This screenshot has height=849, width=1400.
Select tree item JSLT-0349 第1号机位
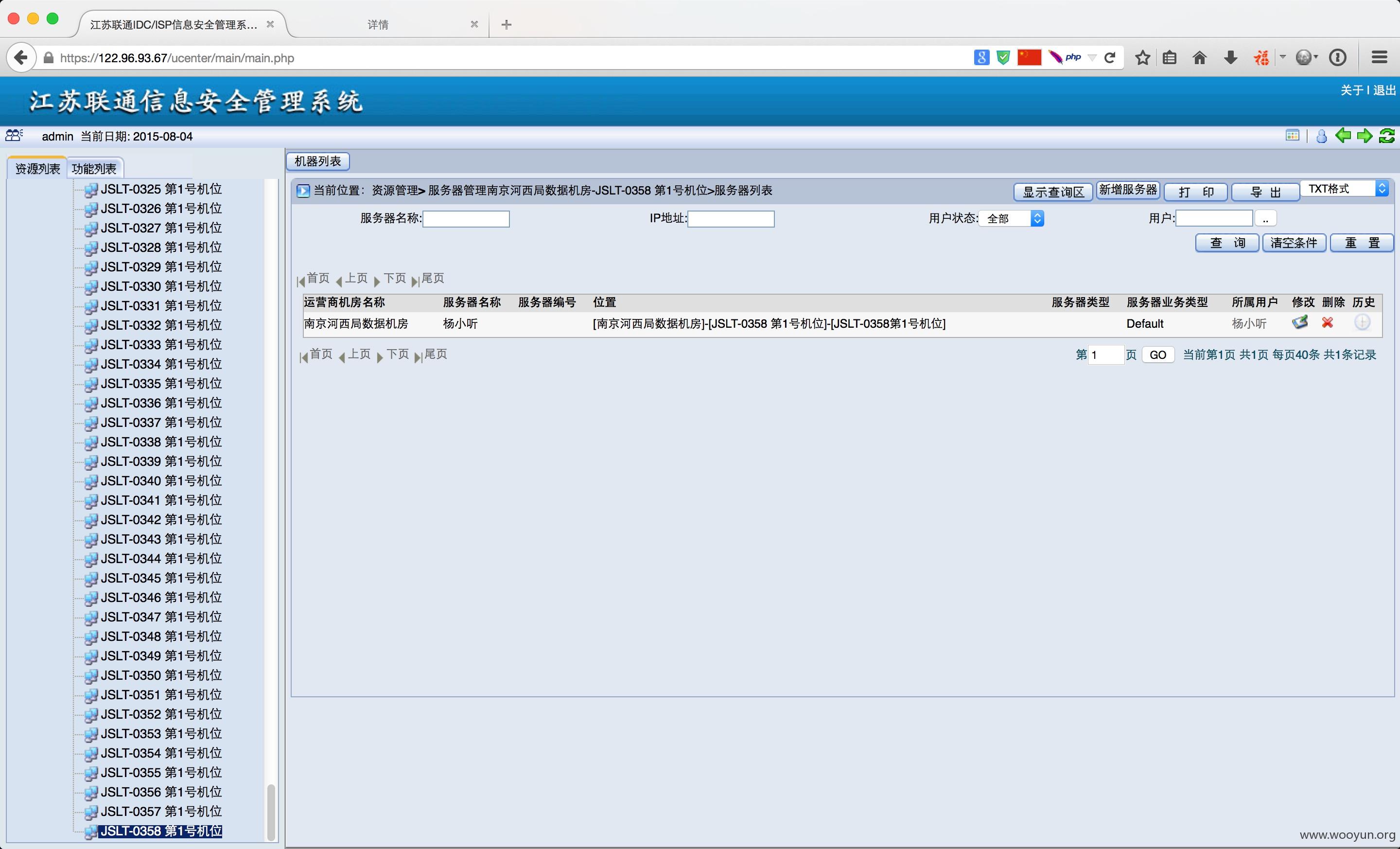(161, 656)
